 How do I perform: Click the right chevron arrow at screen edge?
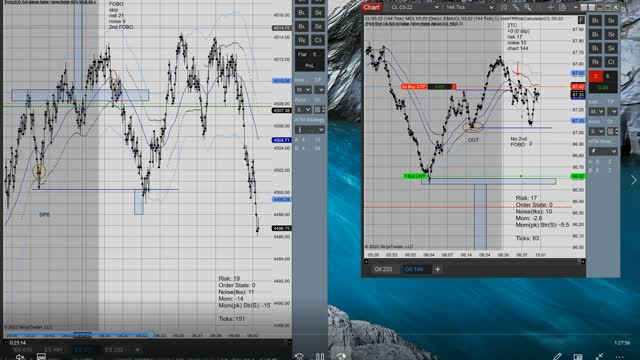pyautogui.click(x=633, y=180)
